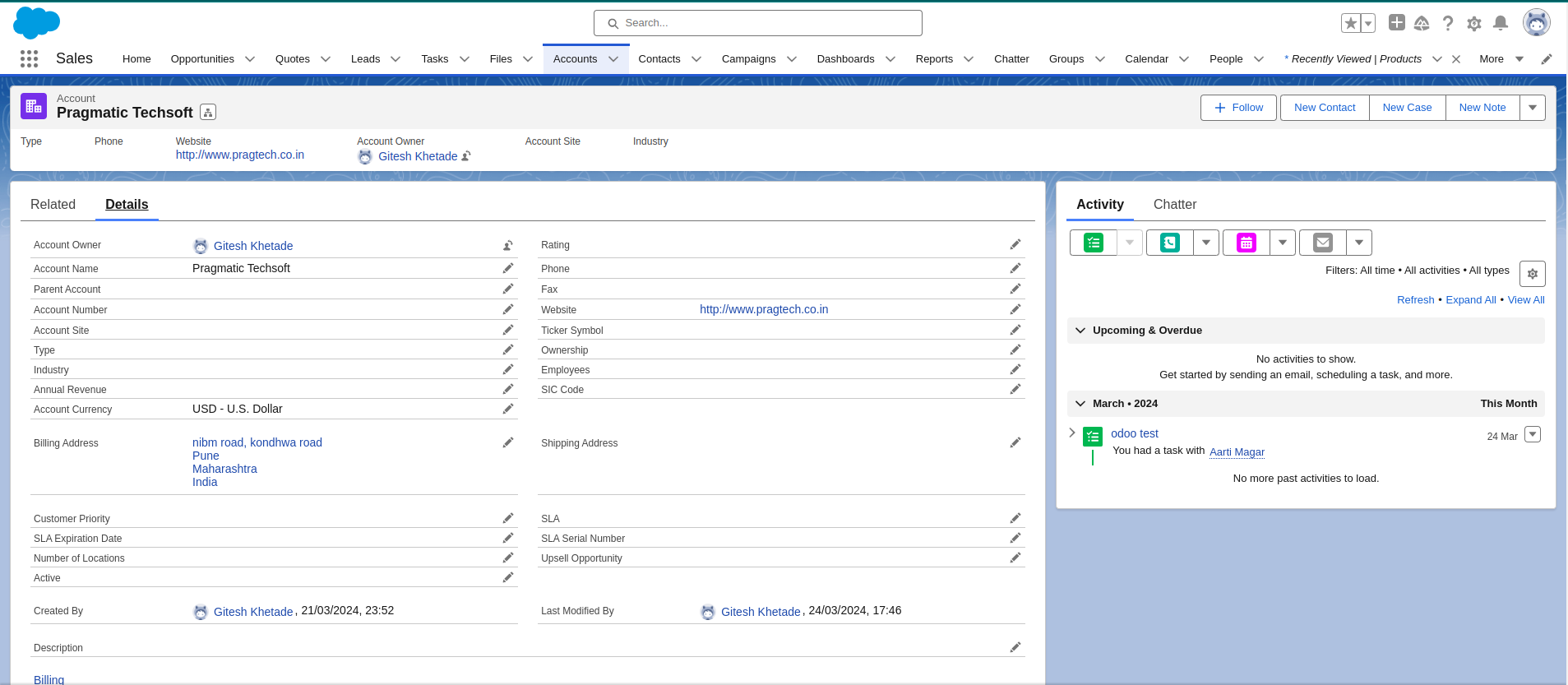Go to the Home nav item
The width and height of the screenshot is (1568, 685).
[136, 59]
